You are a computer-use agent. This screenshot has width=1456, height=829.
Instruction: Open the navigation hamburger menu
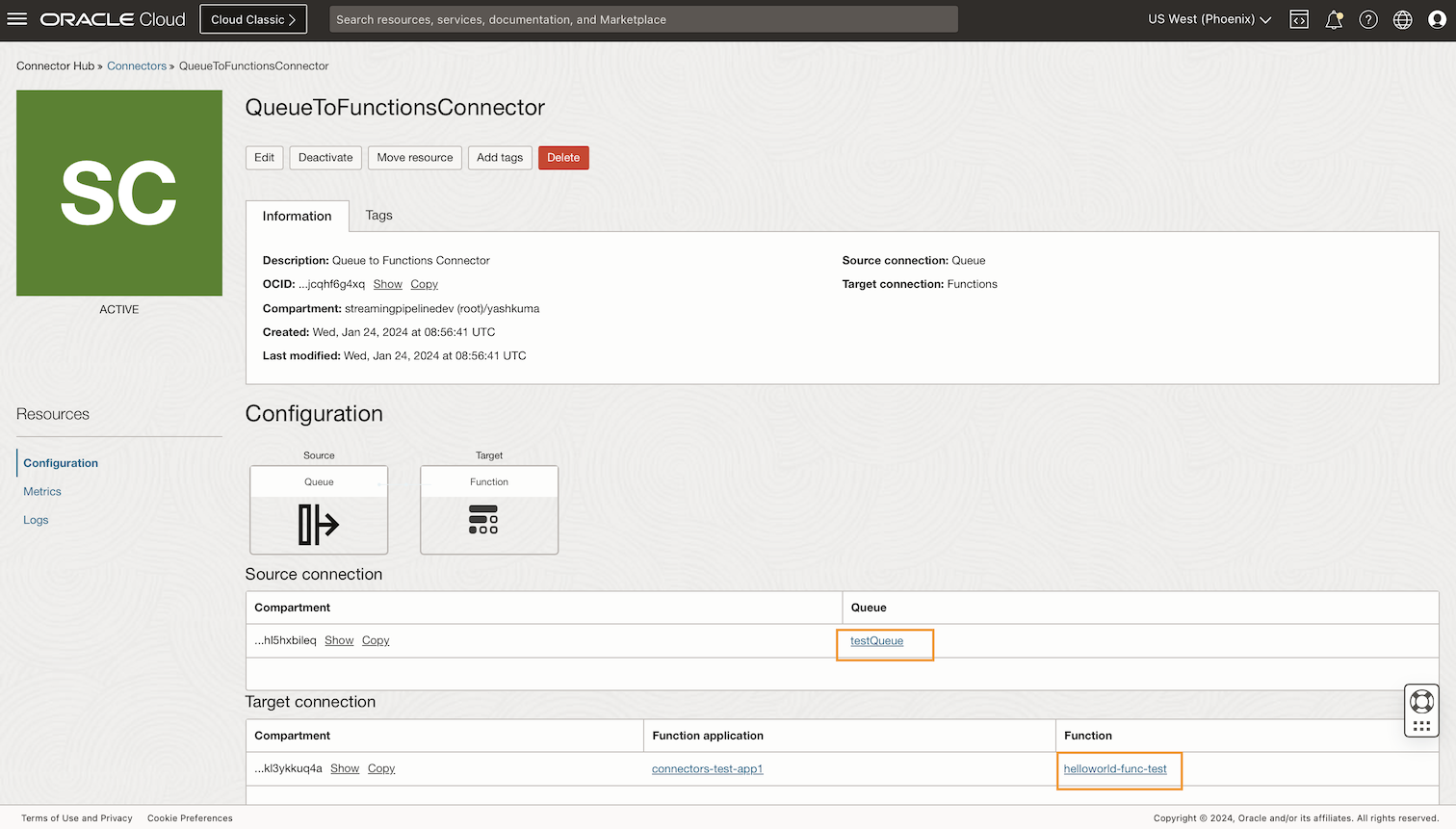pyautogui.click(x=17, y=18)
